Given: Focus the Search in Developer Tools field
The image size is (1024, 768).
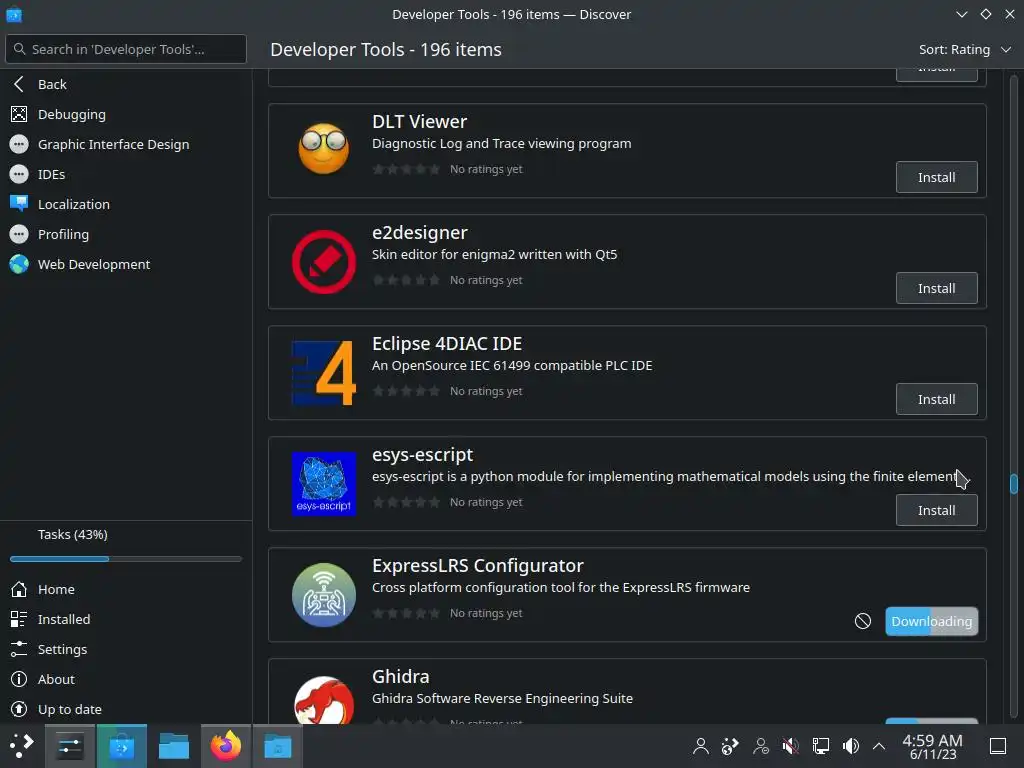Looking at the screenshot, I should [126, 49].
